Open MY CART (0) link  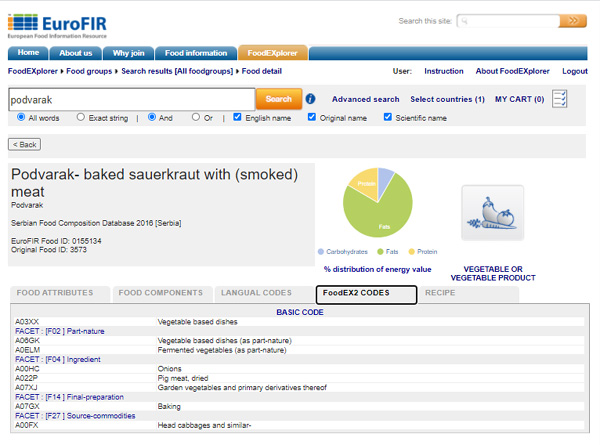tap(519, 99)
